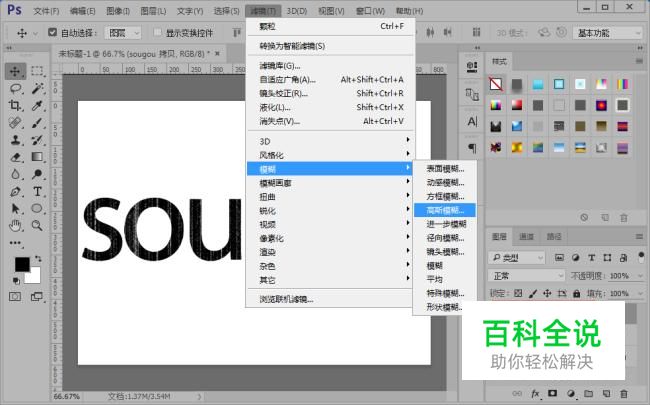The width and height of the screenshot is (650, 405).
Task: Select the Magic Wand tool
Action: pos(37,88)
